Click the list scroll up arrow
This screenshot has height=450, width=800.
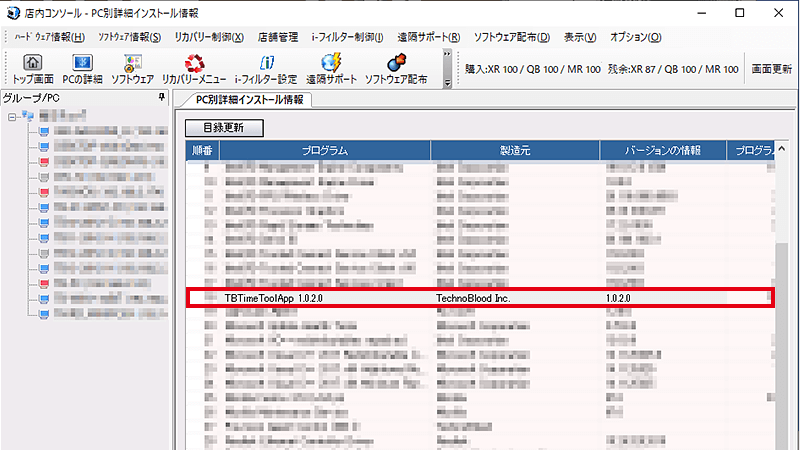tap(781, 149)
